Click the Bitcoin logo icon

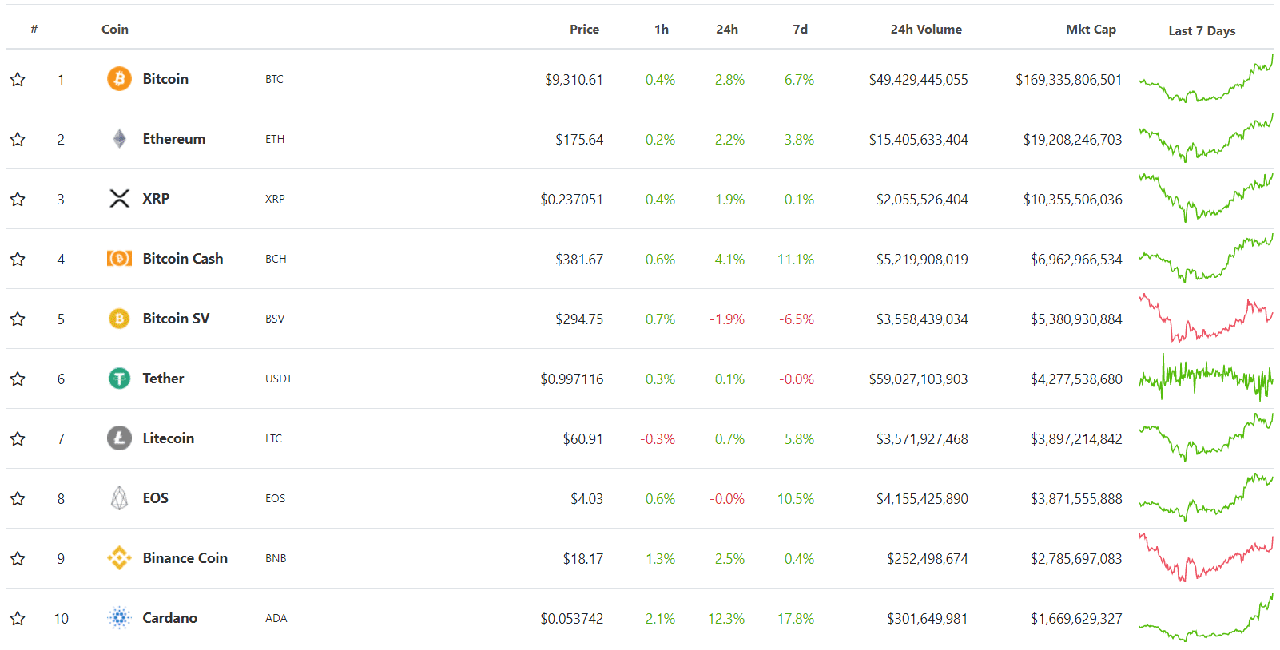coord(119,79)
